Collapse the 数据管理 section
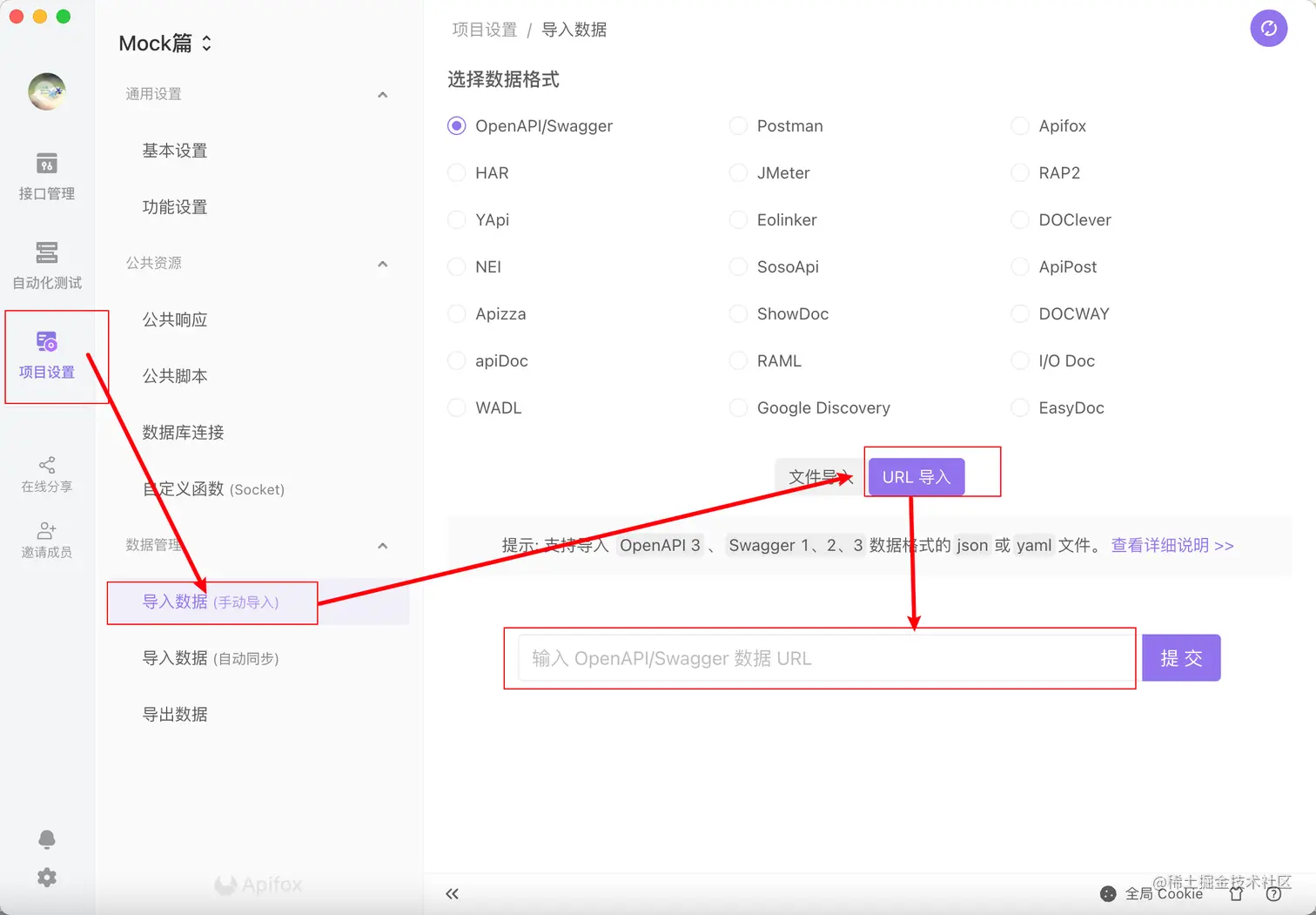This screenshot has height=915, width=1316. click(382, 546)
